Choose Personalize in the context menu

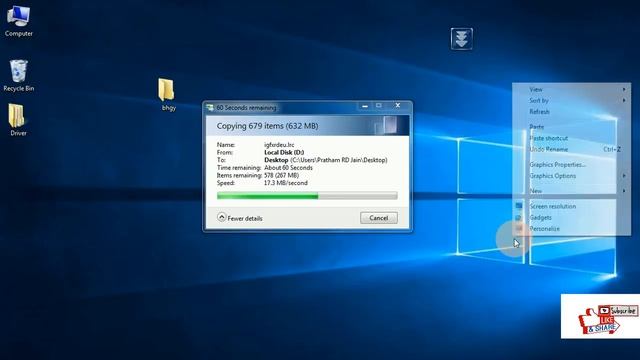click(x=571, y=229)
